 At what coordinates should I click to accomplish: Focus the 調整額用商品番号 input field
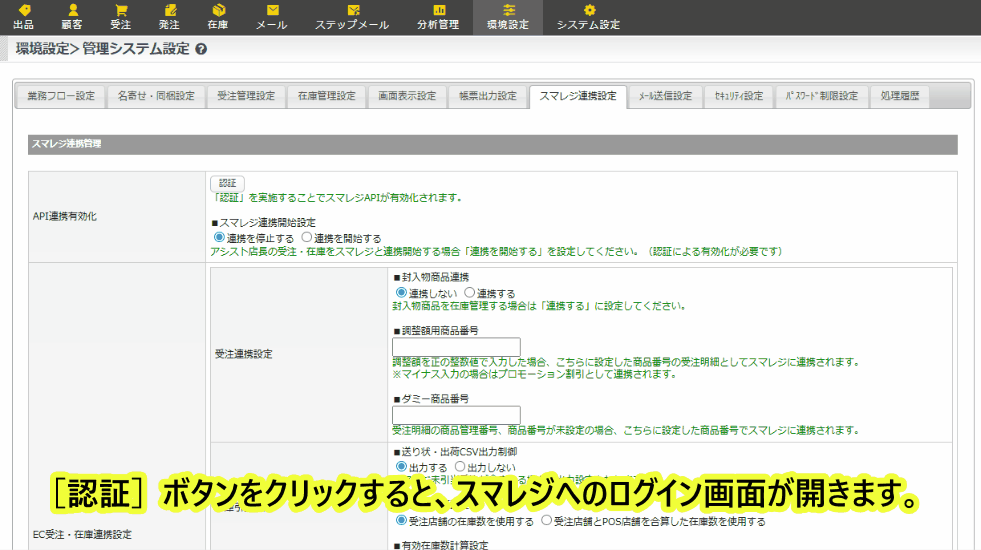tap(456, 347)
